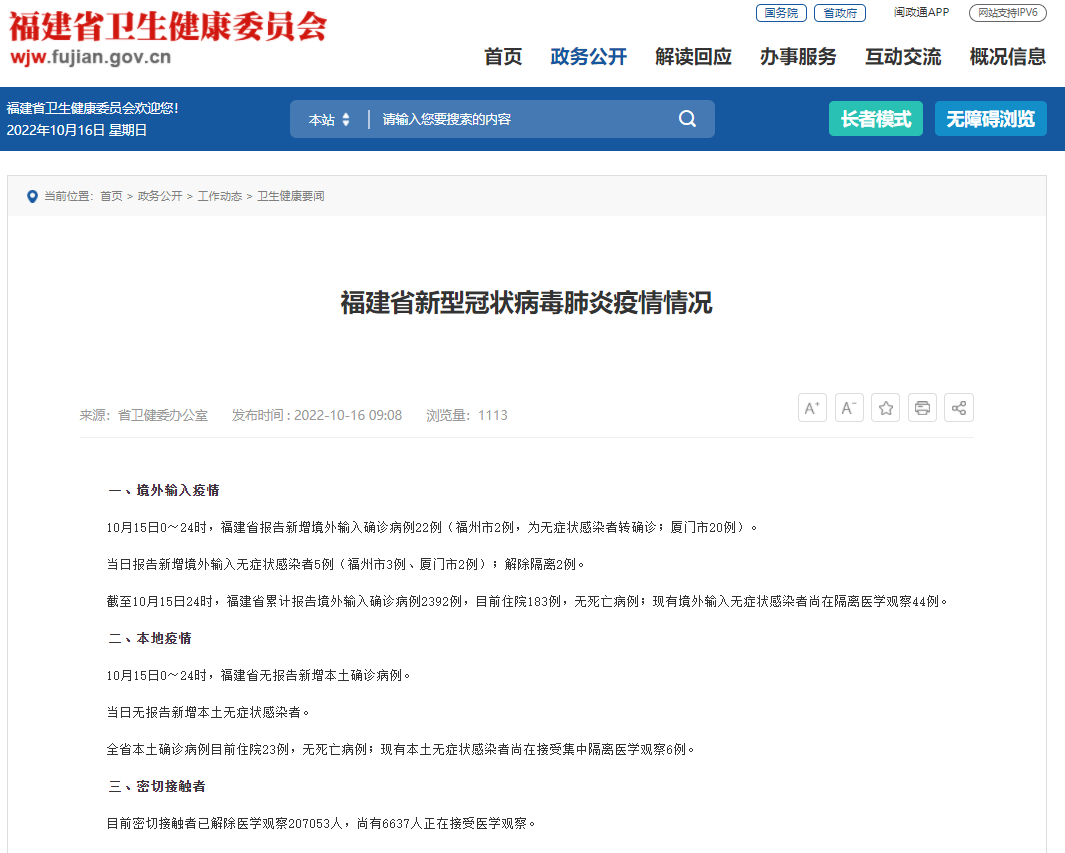This screenshot has height=853, width=1065.
Task: Decrease article font size with A-
Action: [x=849, y=408]
